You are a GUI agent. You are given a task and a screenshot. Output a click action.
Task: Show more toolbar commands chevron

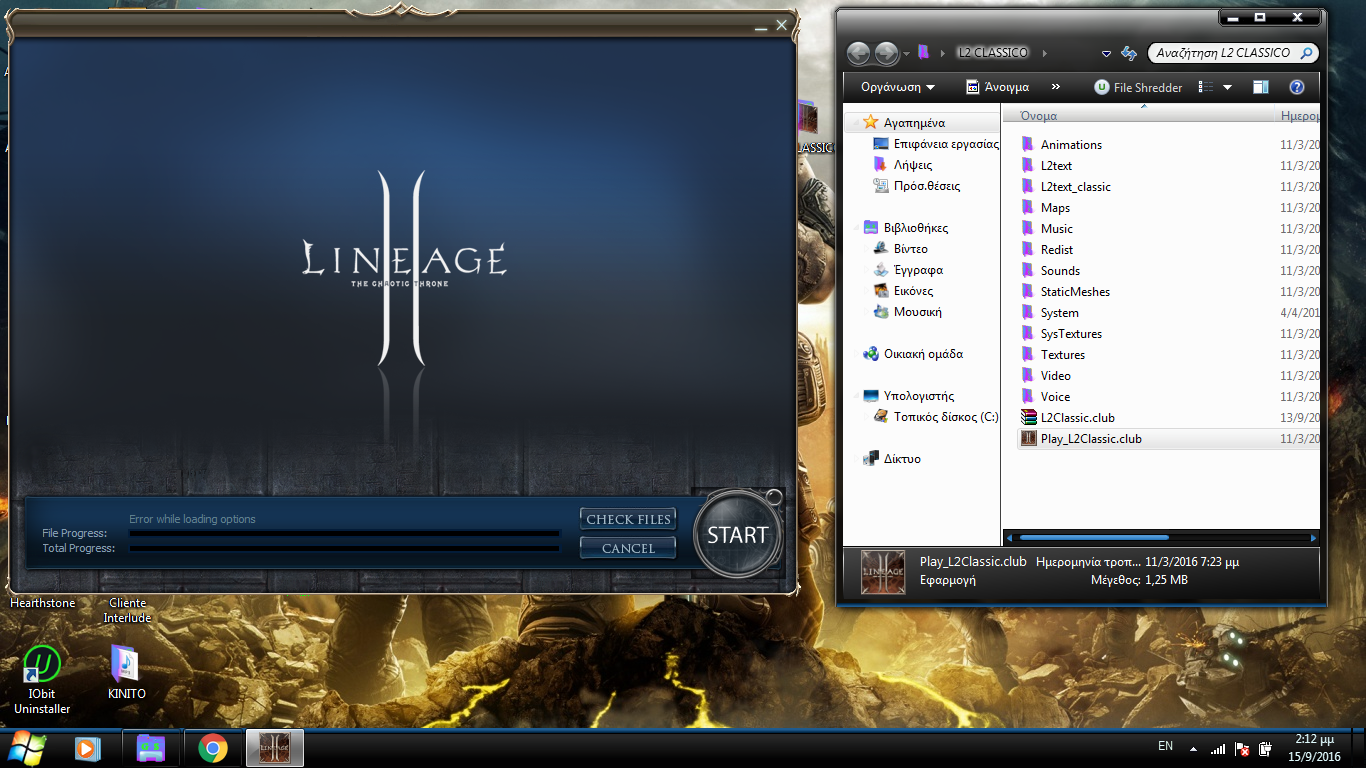[x=1055, y=87]
